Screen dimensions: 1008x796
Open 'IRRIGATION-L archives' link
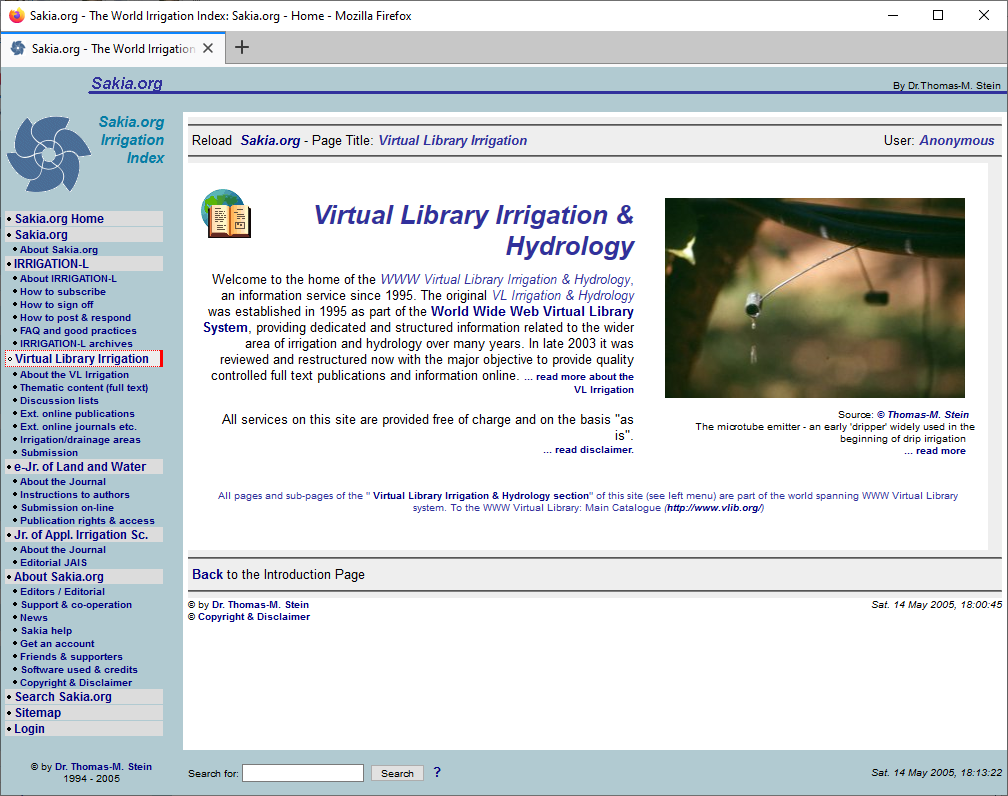[x=76, y=344]
